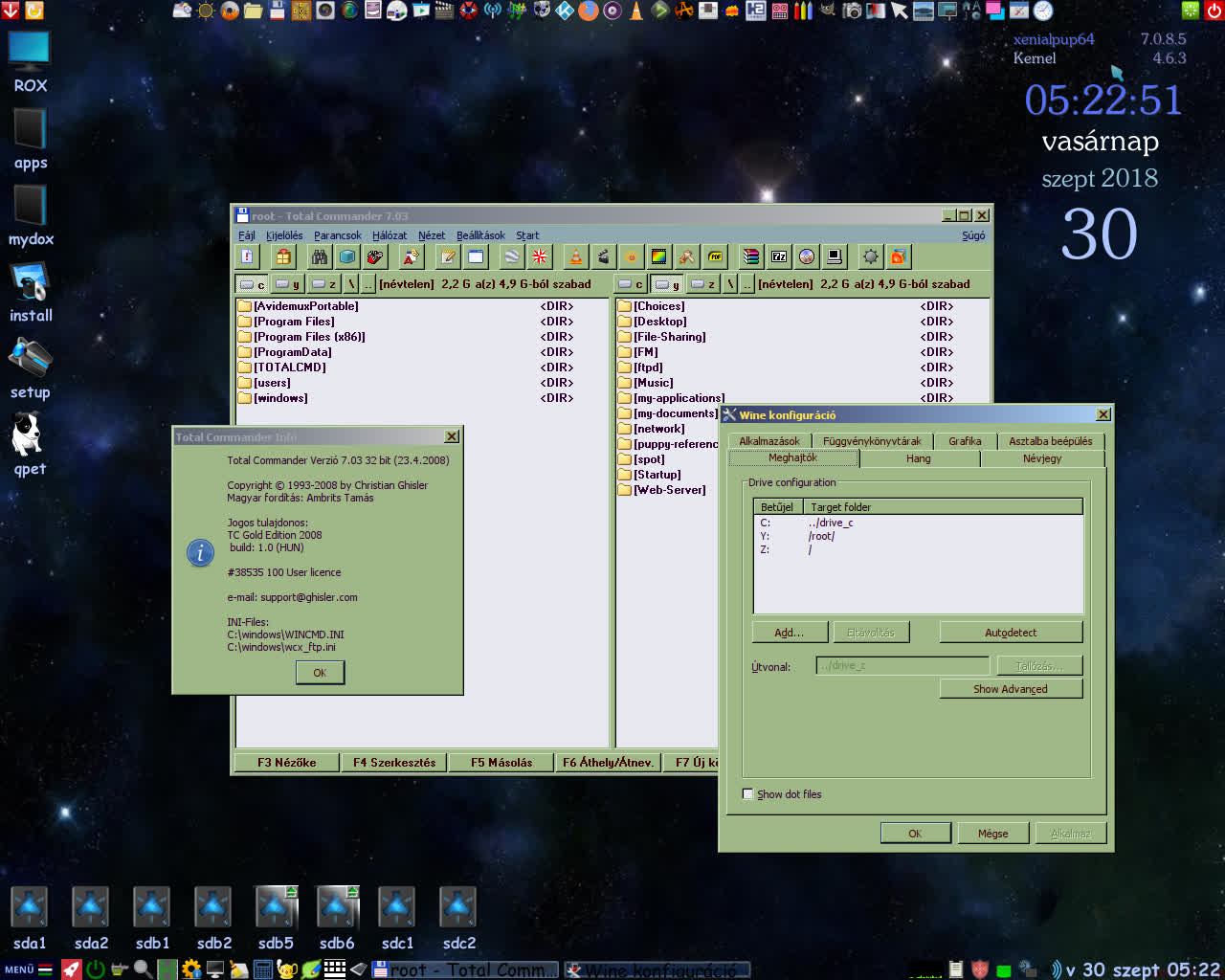Screen dimensions: 1225x980
Task: Click the 7z archiver icon in Total Commander toolbar
Action: [x=779, y=256]
